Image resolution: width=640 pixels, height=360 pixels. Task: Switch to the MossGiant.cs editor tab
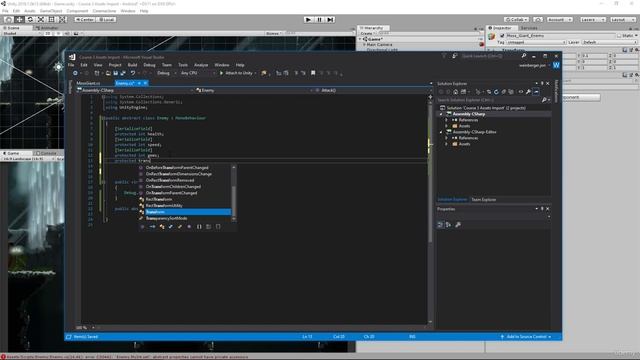[x=89, y=83]
